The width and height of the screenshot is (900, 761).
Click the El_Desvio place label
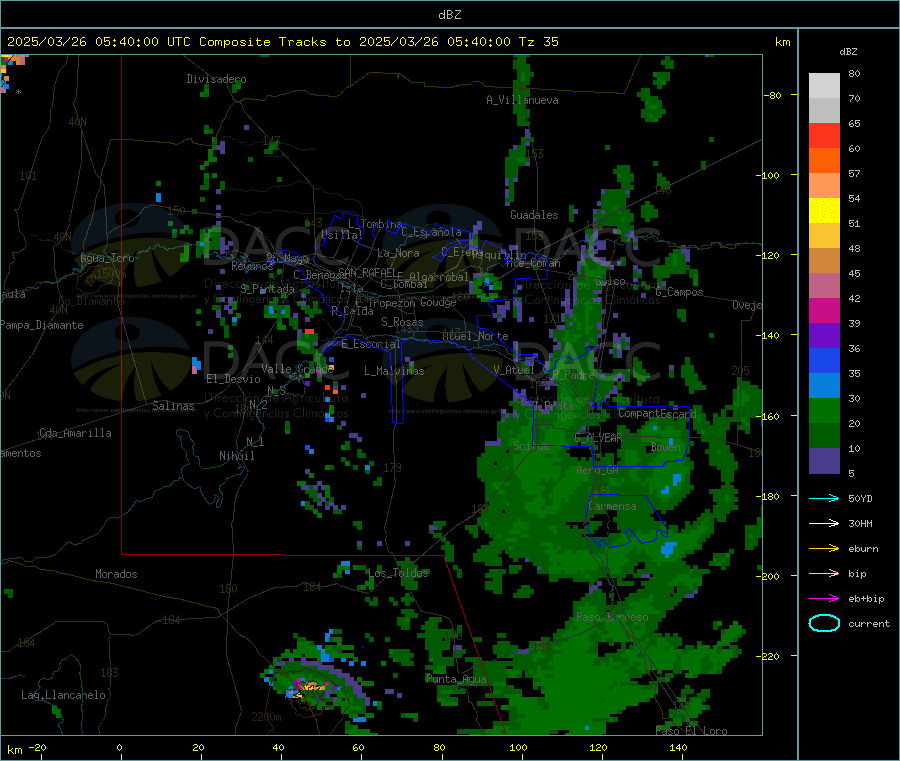pos(233,379)
